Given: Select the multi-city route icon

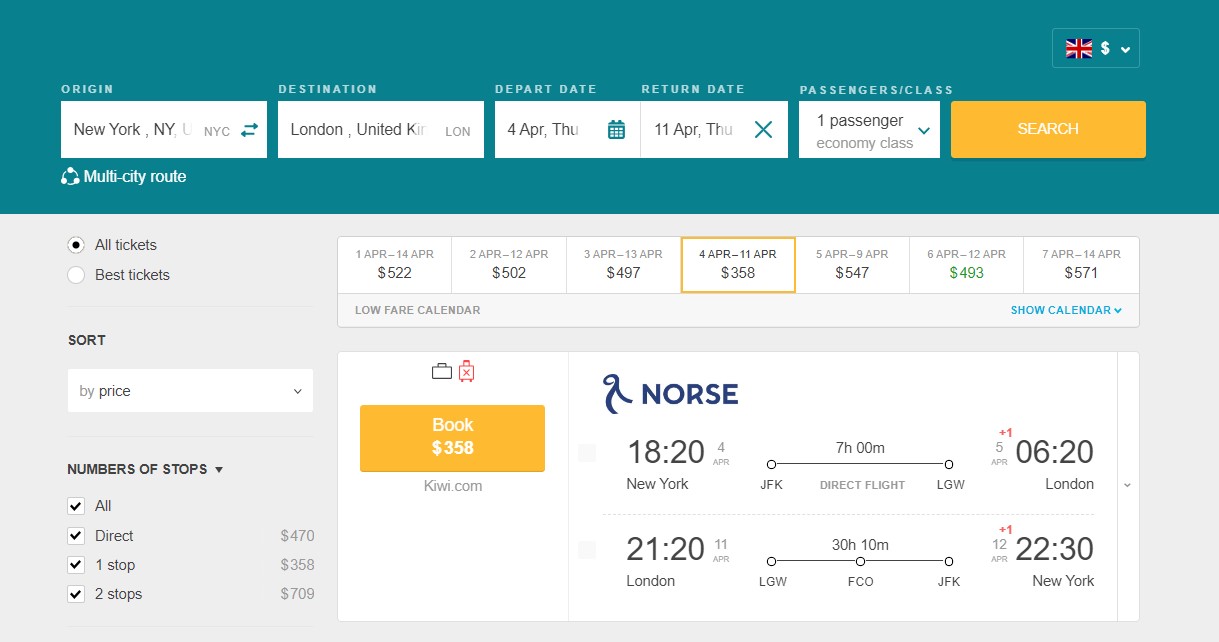Looking at the screenshot, I should [x=70, y=176].
